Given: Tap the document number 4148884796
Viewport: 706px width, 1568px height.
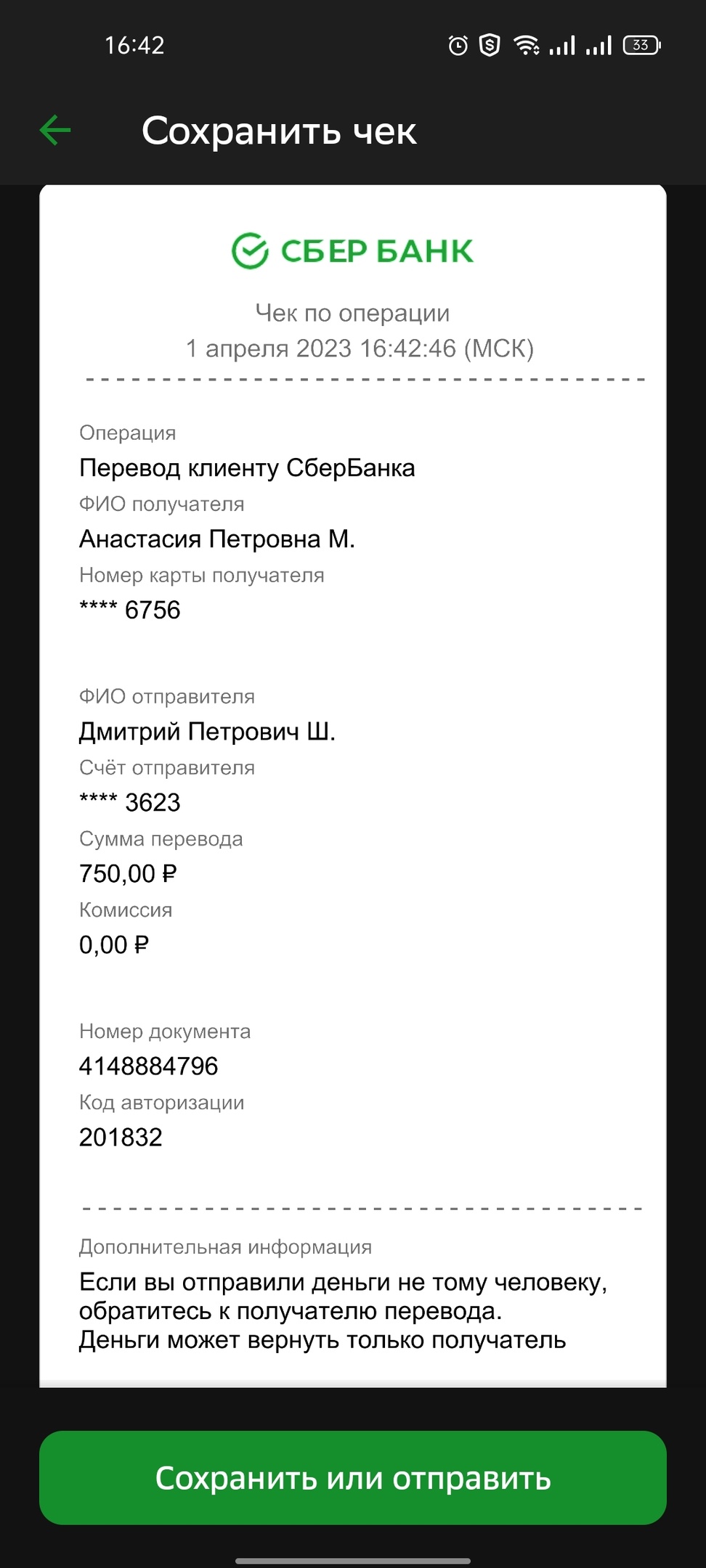Looking at the screenshot, I should click(149, 1066).
